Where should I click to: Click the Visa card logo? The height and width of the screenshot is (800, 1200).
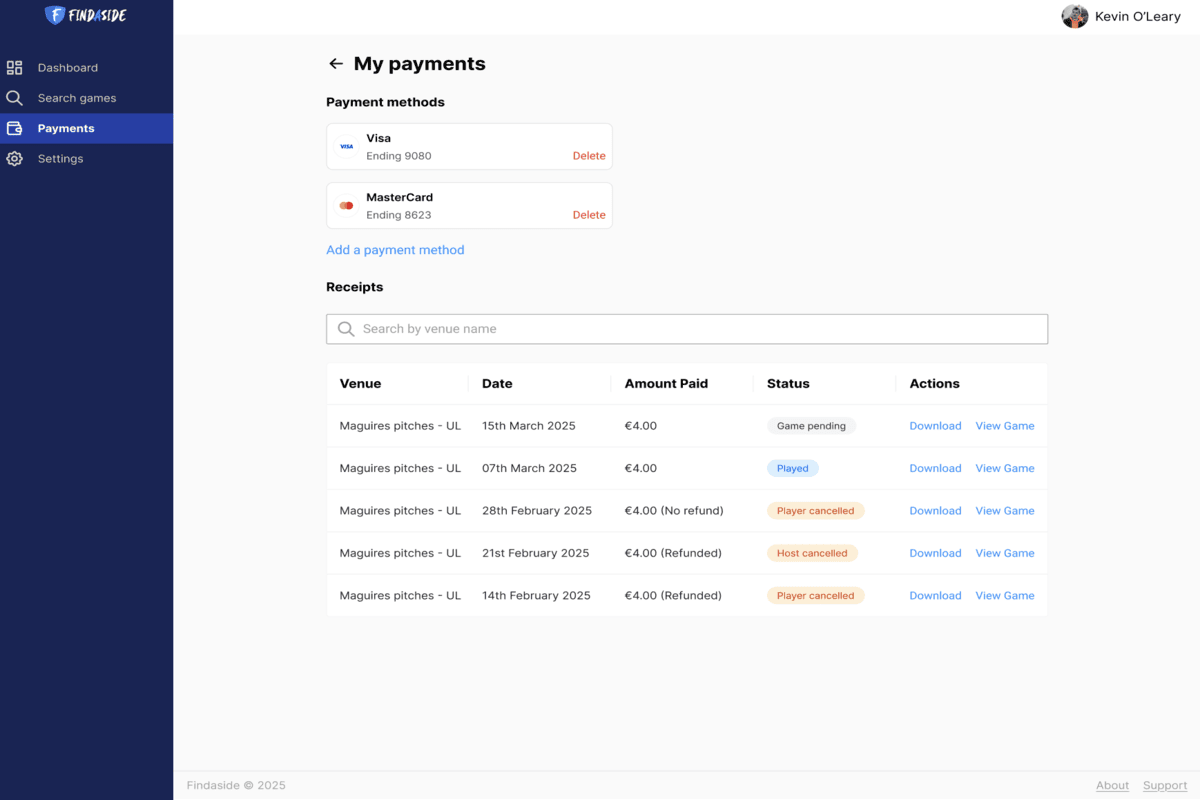(346, 146)
